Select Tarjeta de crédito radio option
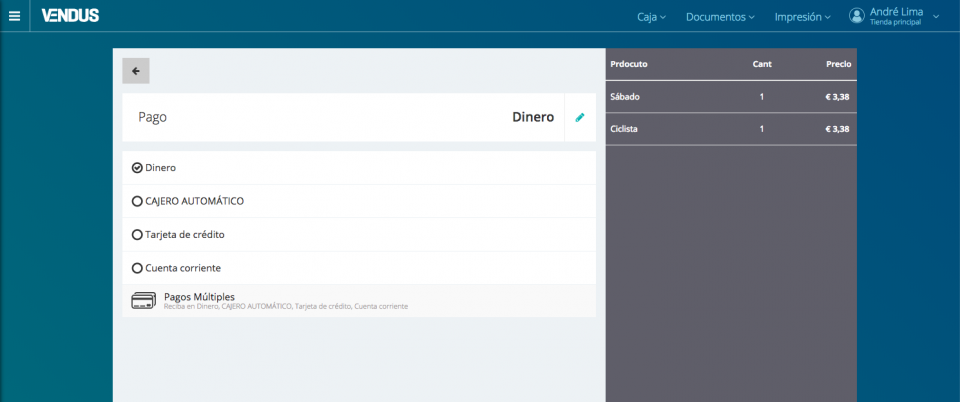 138,235
